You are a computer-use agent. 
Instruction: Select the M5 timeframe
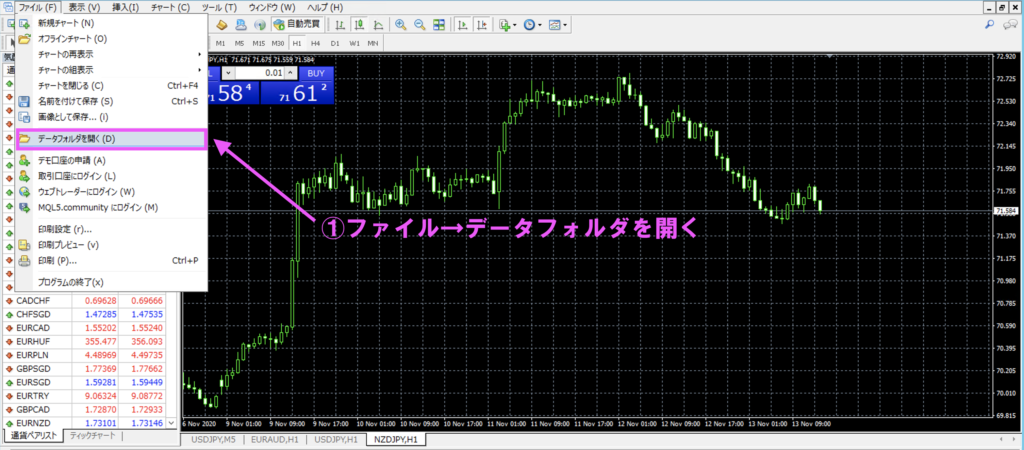(240, 43)
